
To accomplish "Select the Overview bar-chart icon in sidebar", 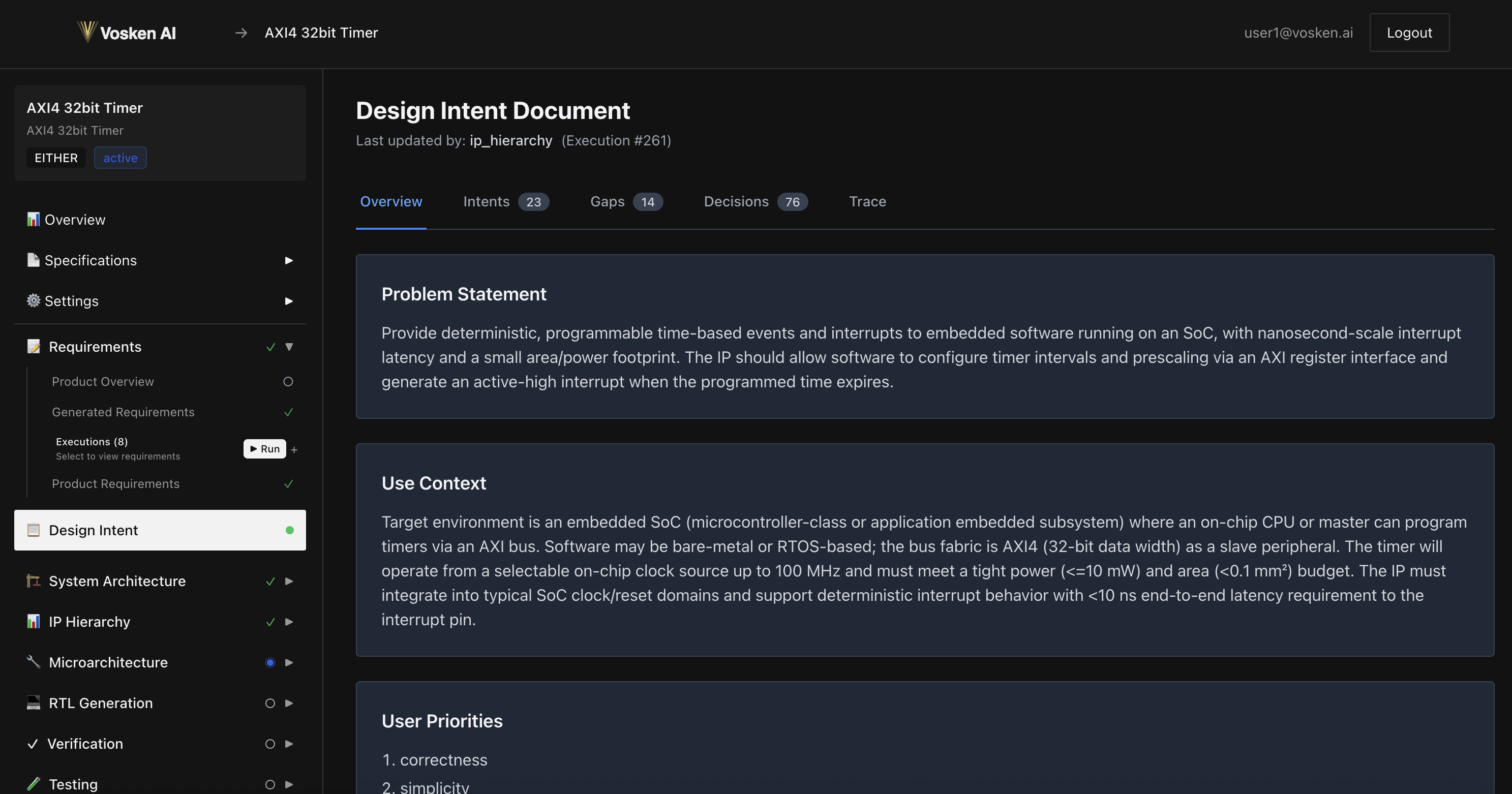I will click(33, 219).
